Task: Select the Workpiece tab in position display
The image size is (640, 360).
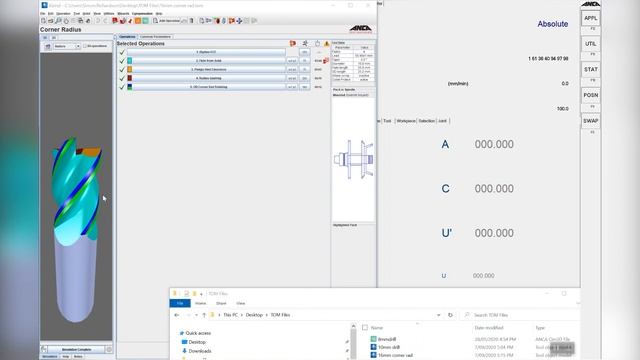Action: click(x=406, y=121)
